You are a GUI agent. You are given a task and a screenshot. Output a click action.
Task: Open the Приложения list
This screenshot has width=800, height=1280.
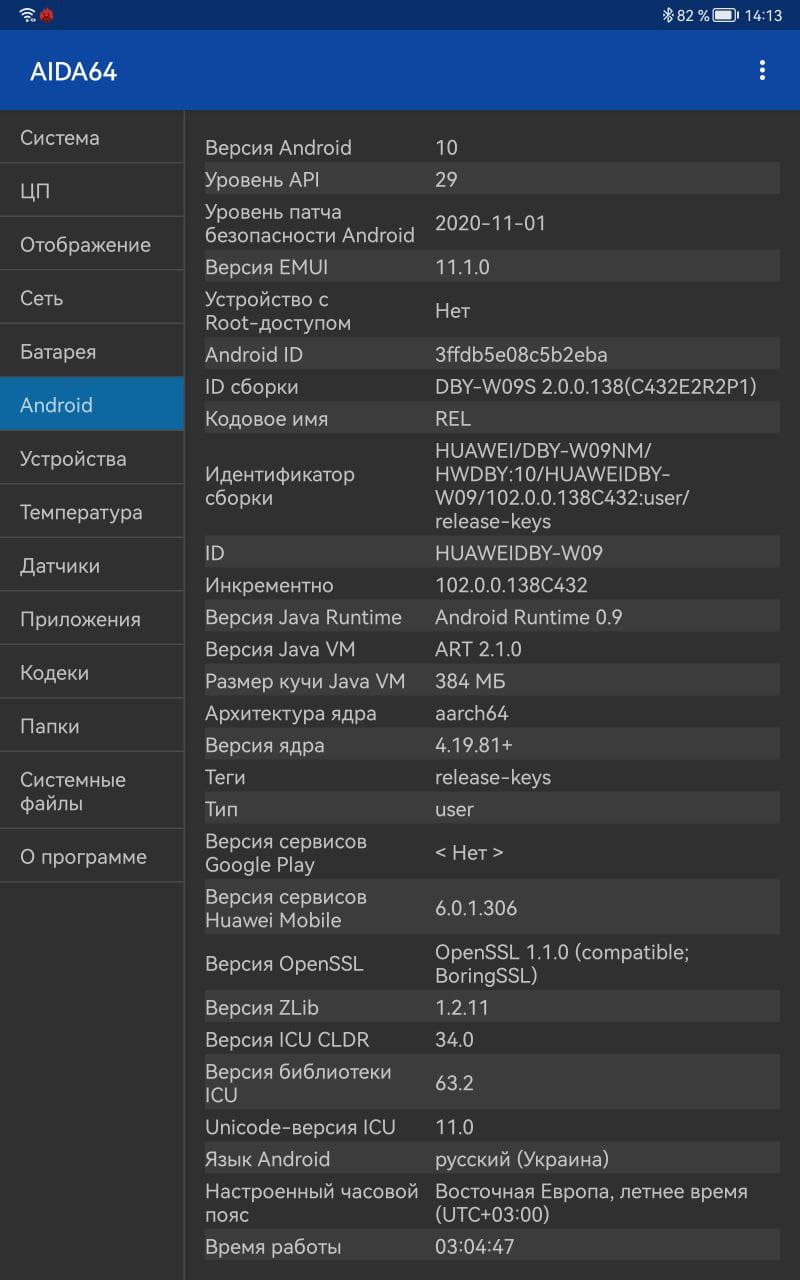(x=92, y=619)
